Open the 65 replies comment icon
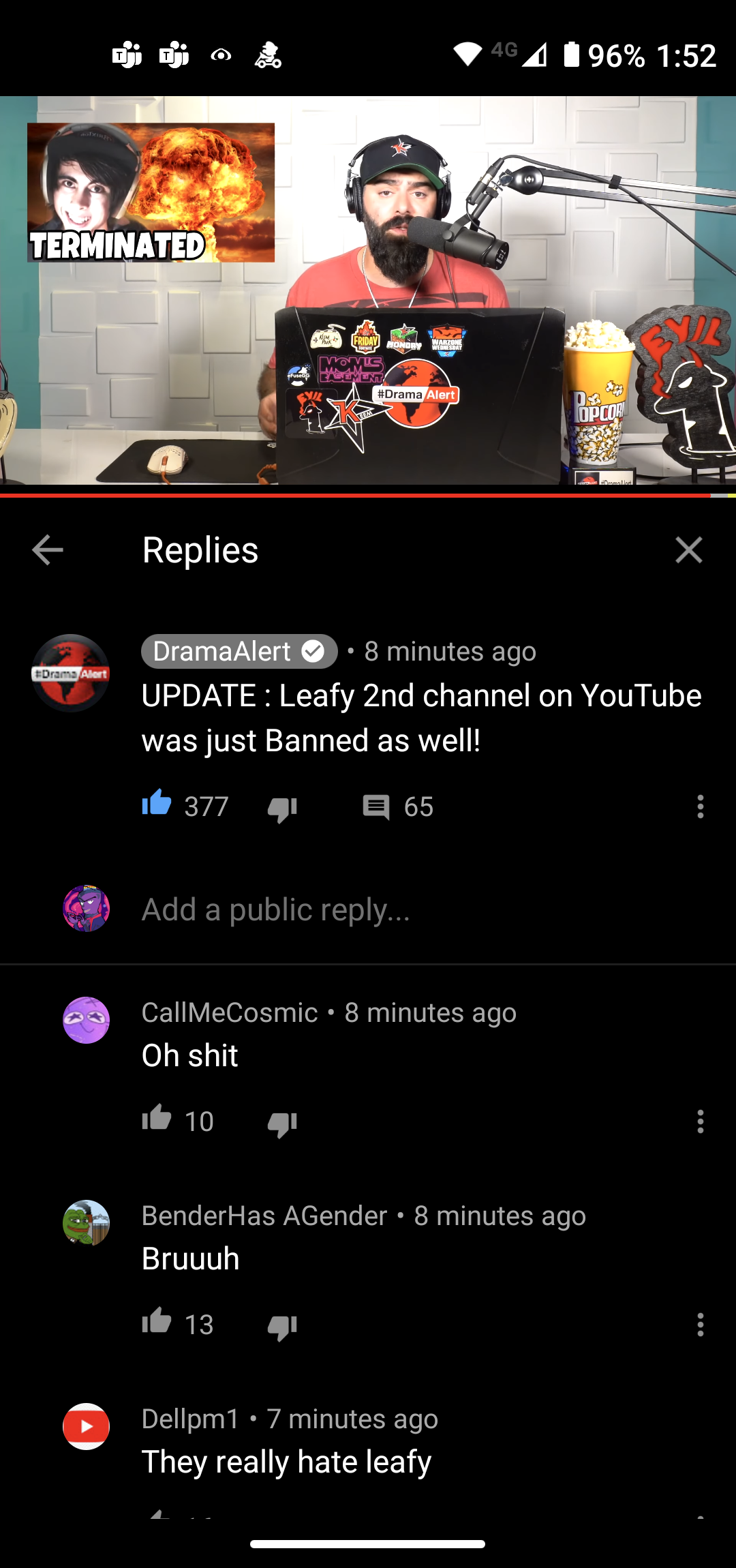 (x=376, y=807)
